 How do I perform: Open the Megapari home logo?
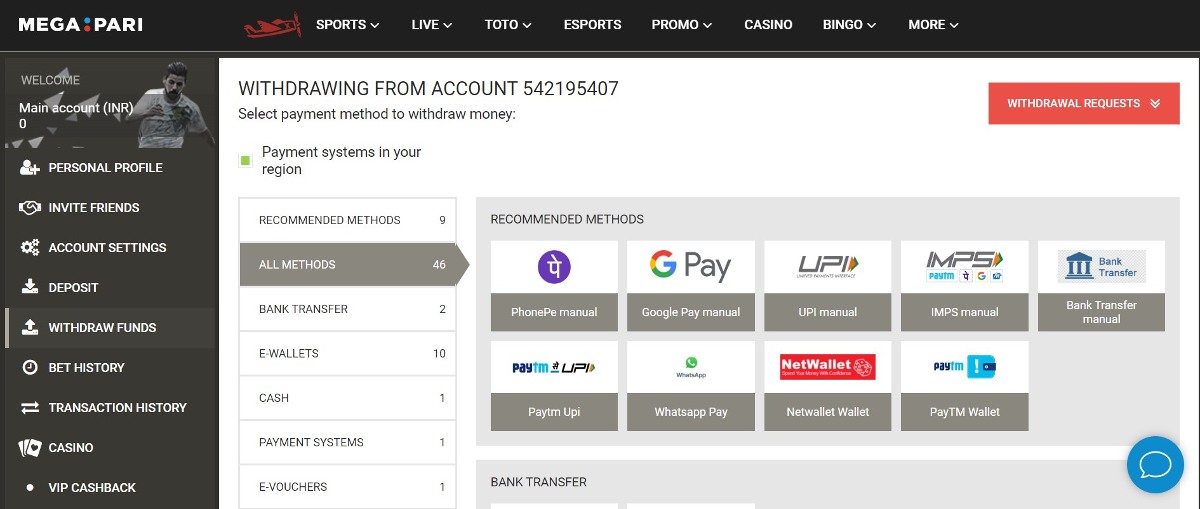pyautogui.click(x=81, y=24)
